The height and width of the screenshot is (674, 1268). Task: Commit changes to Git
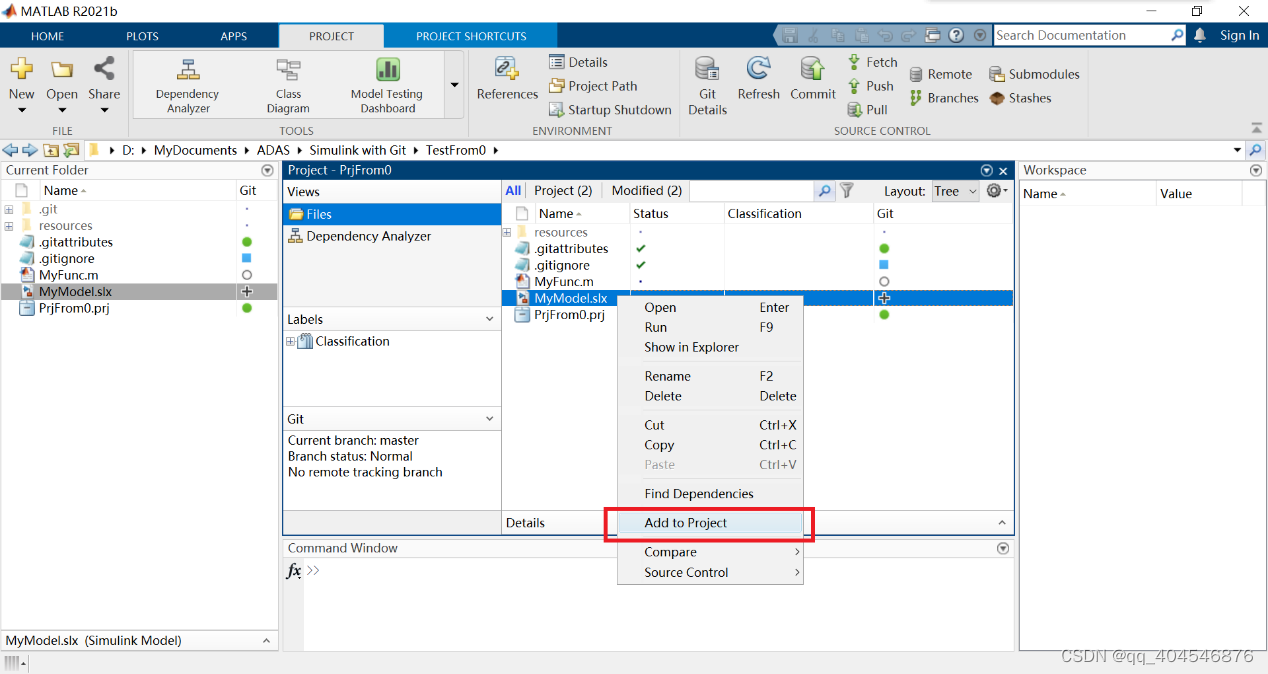(x=812, y=78)
